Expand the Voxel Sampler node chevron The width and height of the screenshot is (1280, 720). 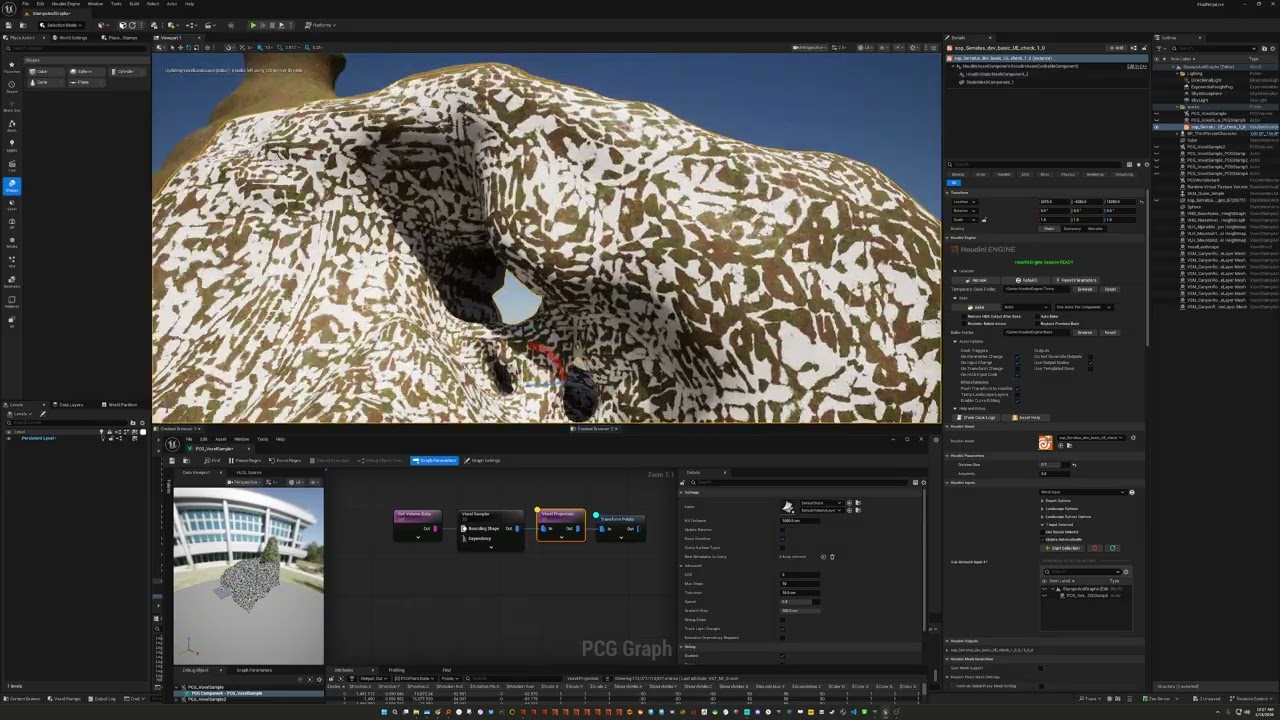pos(491,547)
